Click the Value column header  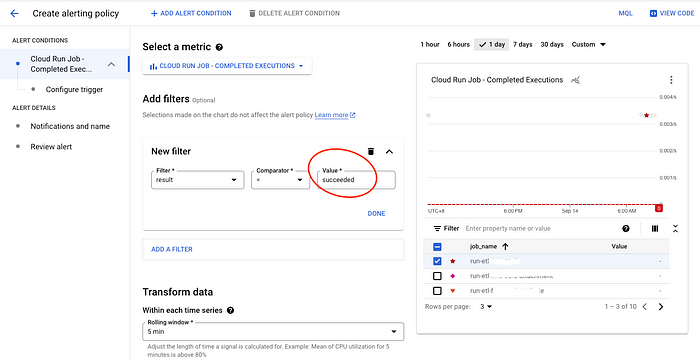click(619, 246)
